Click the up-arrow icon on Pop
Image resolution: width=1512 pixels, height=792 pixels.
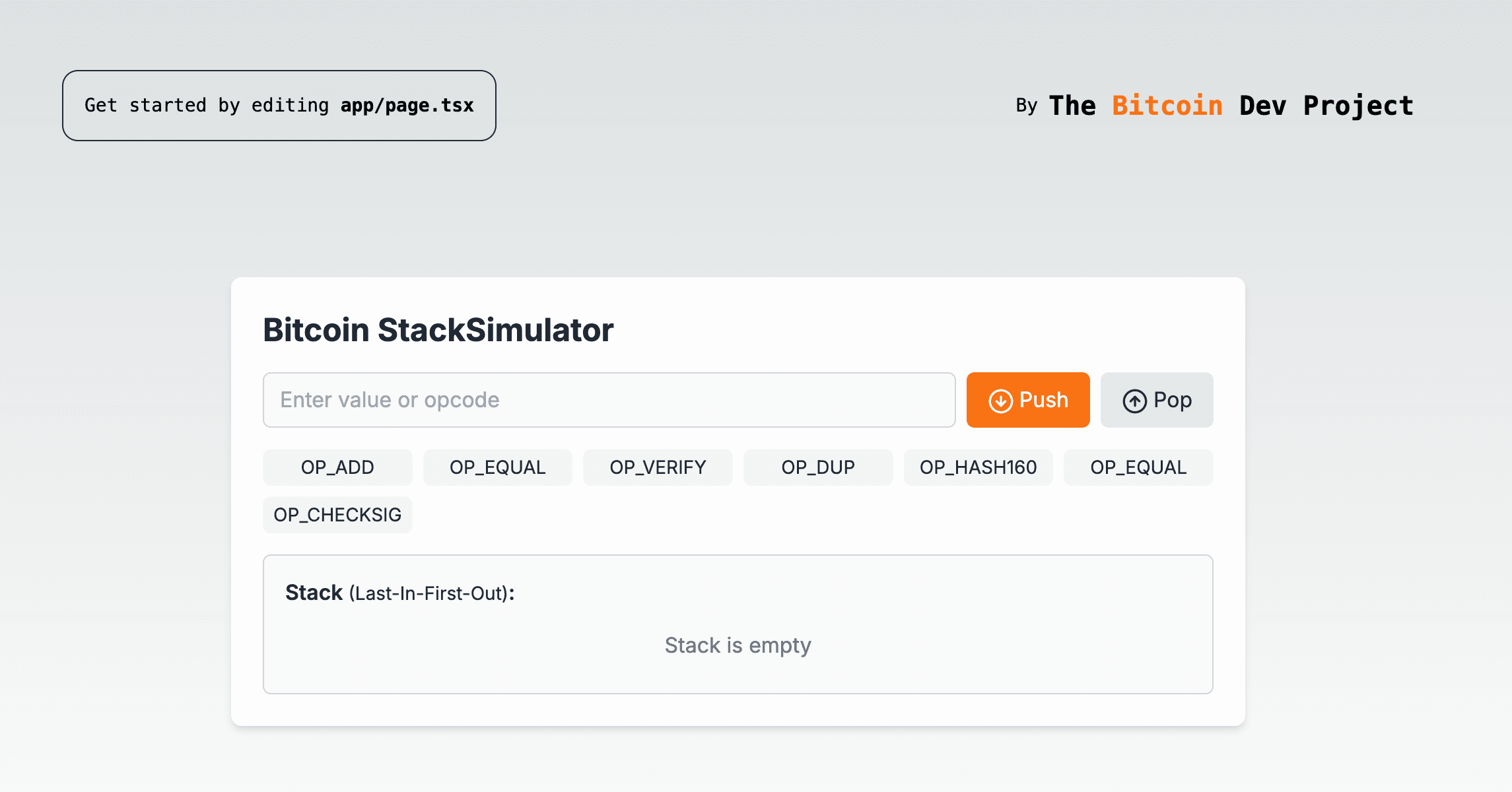1134,401
